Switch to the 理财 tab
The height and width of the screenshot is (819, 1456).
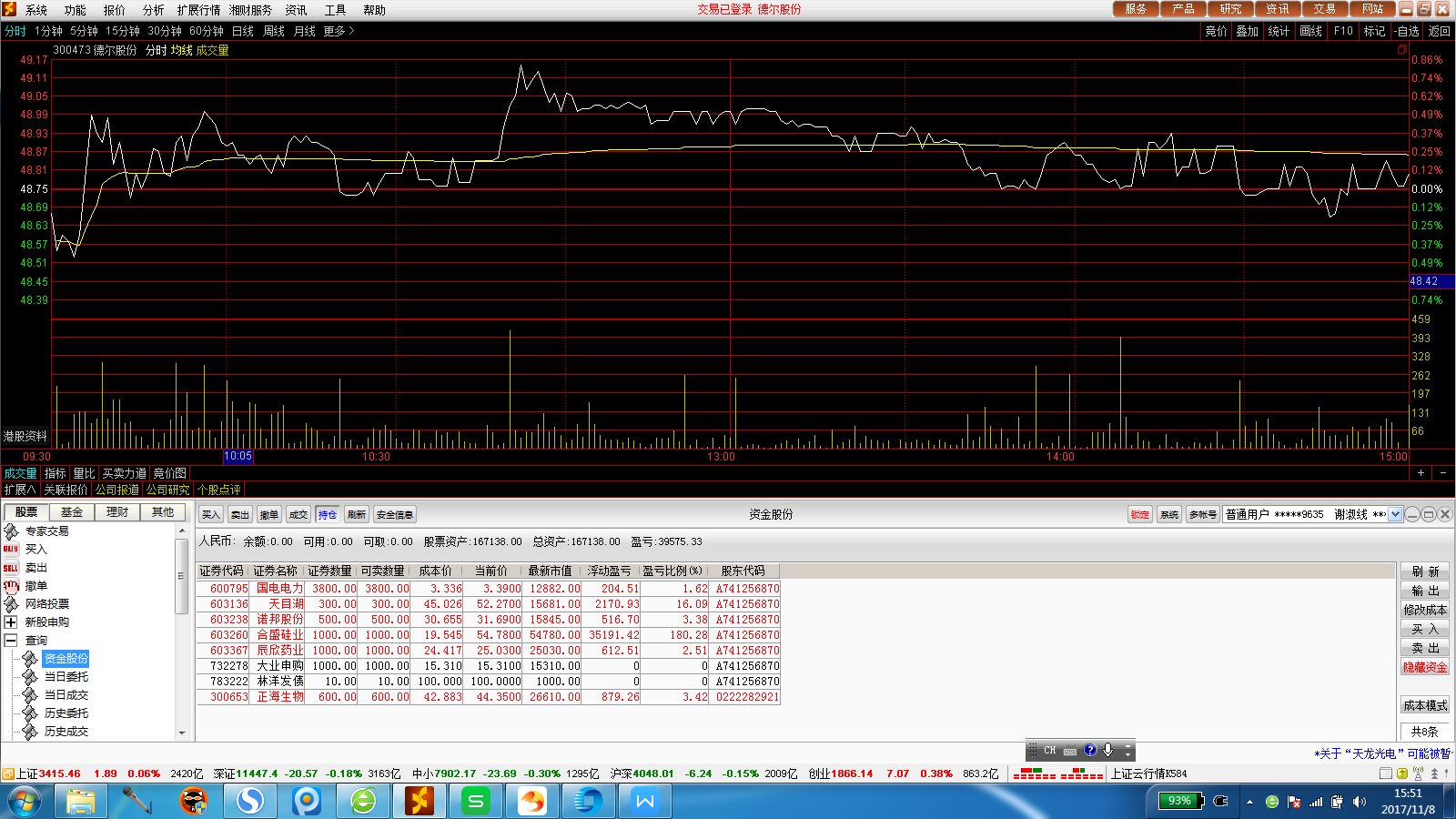pos(117,512)
